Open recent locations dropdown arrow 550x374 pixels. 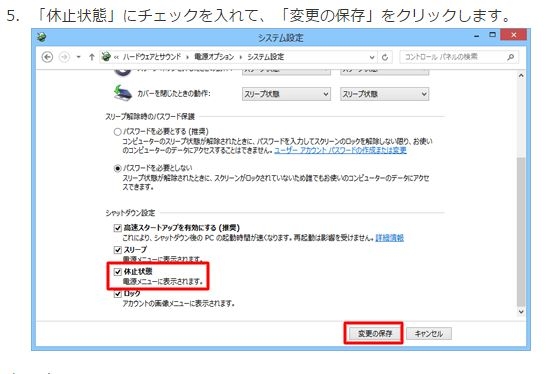79,57
